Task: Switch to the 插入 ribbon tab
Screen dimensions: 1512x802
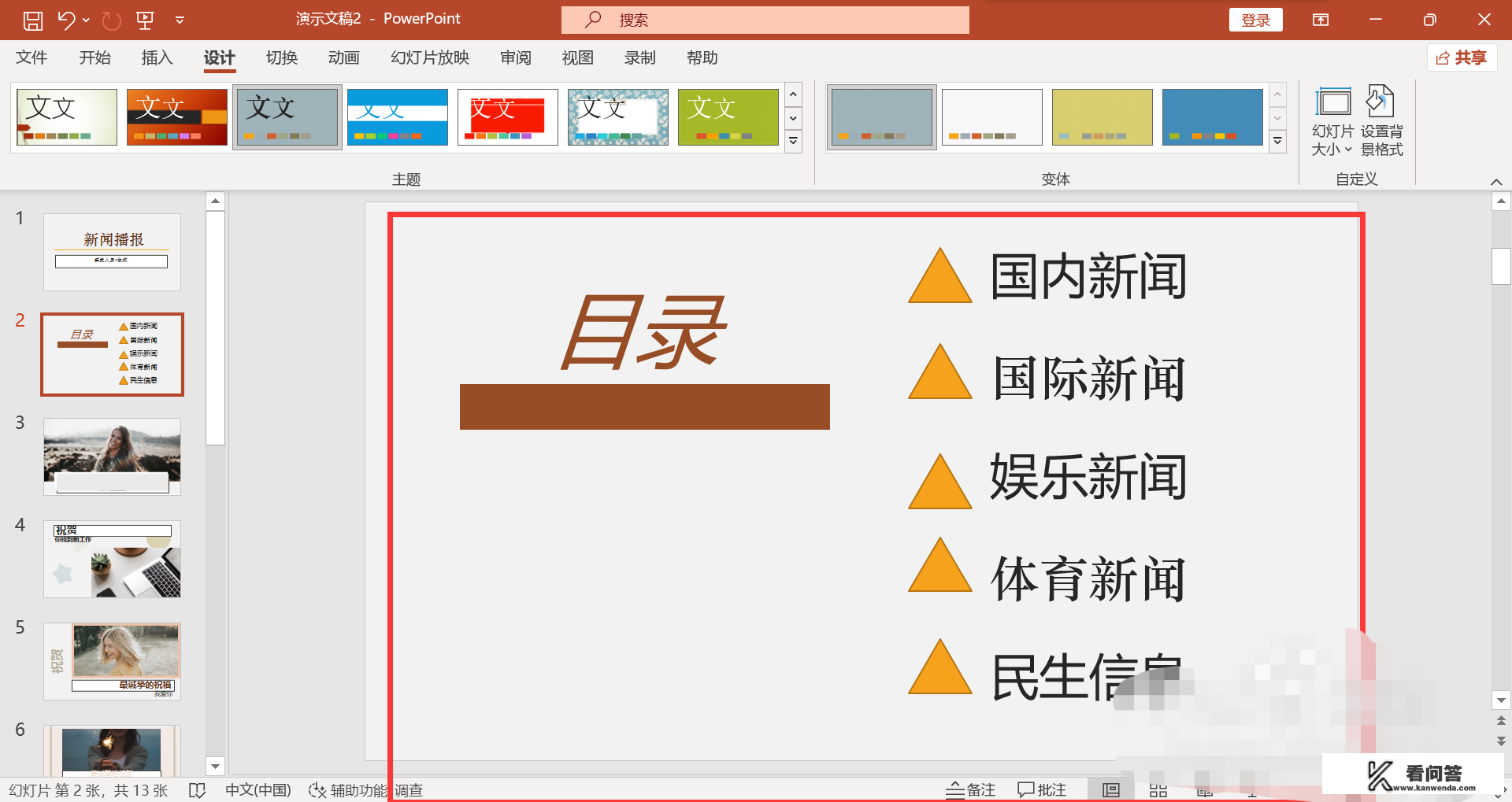Action: [156, 57]
